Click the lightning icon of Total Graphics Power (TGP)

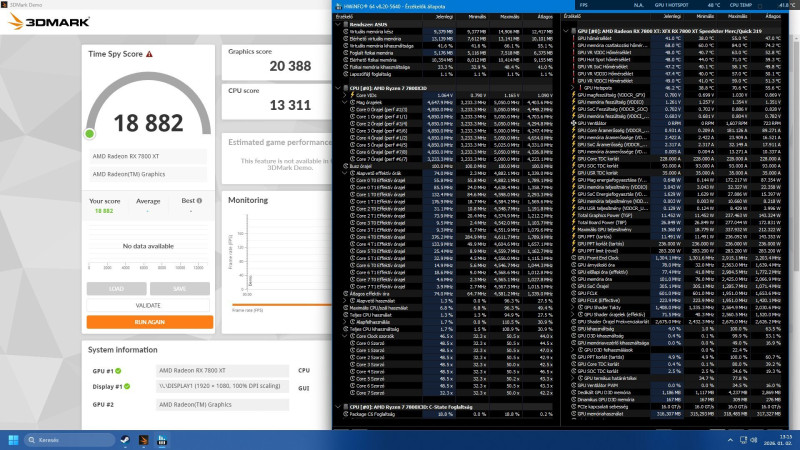pyautogui.click(x=574, y=215)
